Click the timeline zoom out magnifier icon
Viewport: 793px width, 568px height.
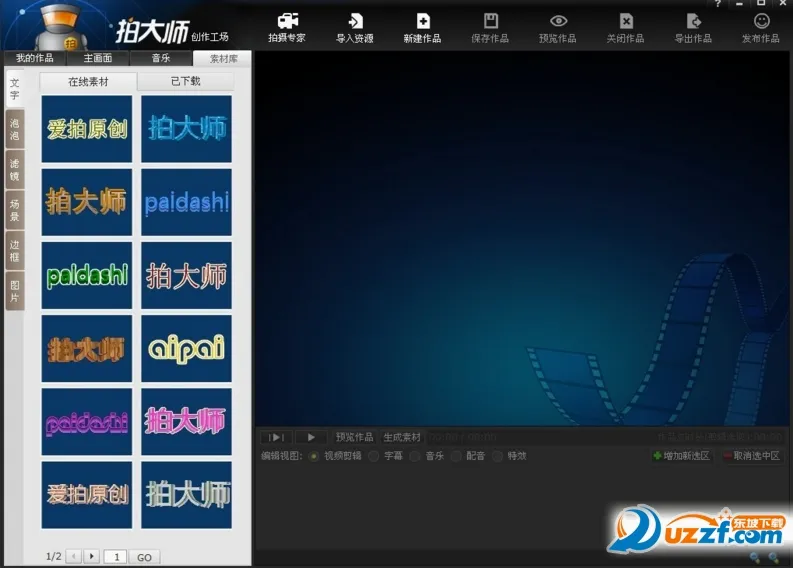tap(755, 558)
